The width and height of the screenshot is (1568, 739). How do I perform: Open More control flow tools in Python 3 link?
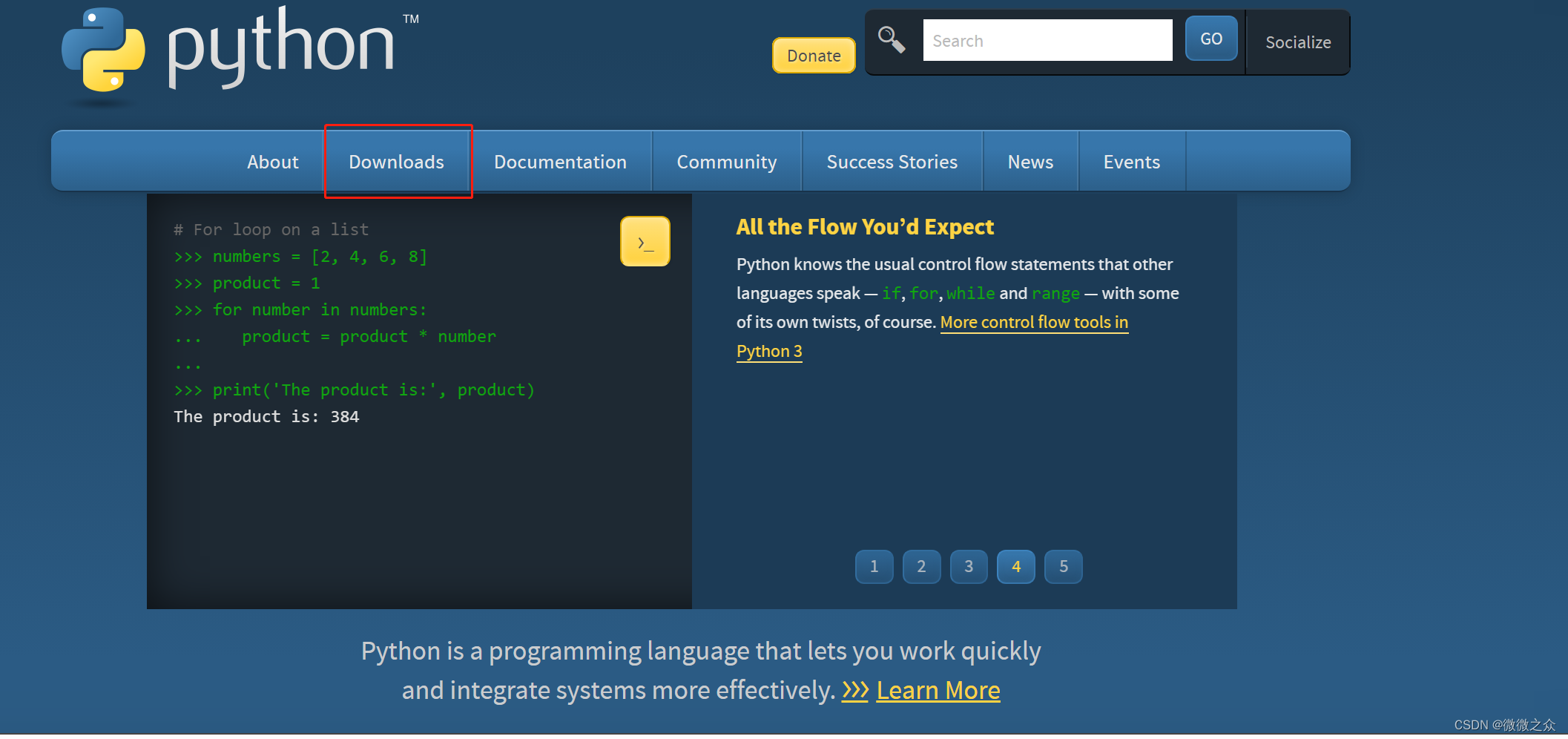coord(1034,323)
